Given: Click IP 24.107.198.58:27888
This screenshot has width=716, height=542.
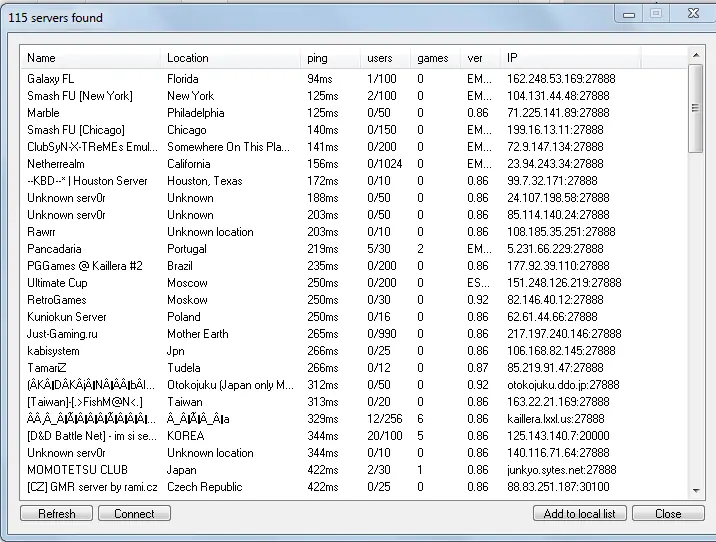Looking at the screenshot, I should point(558,198).
